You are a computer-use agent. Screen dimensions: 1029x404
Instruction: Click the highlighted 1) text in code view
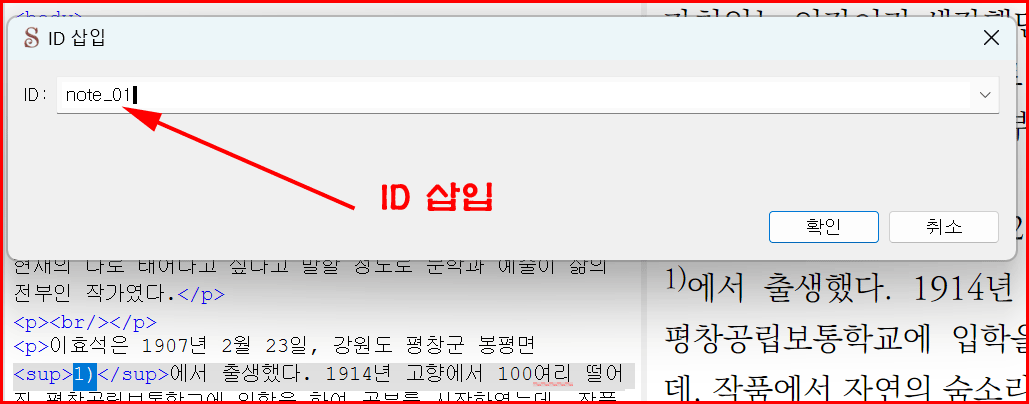click(85, 375)
